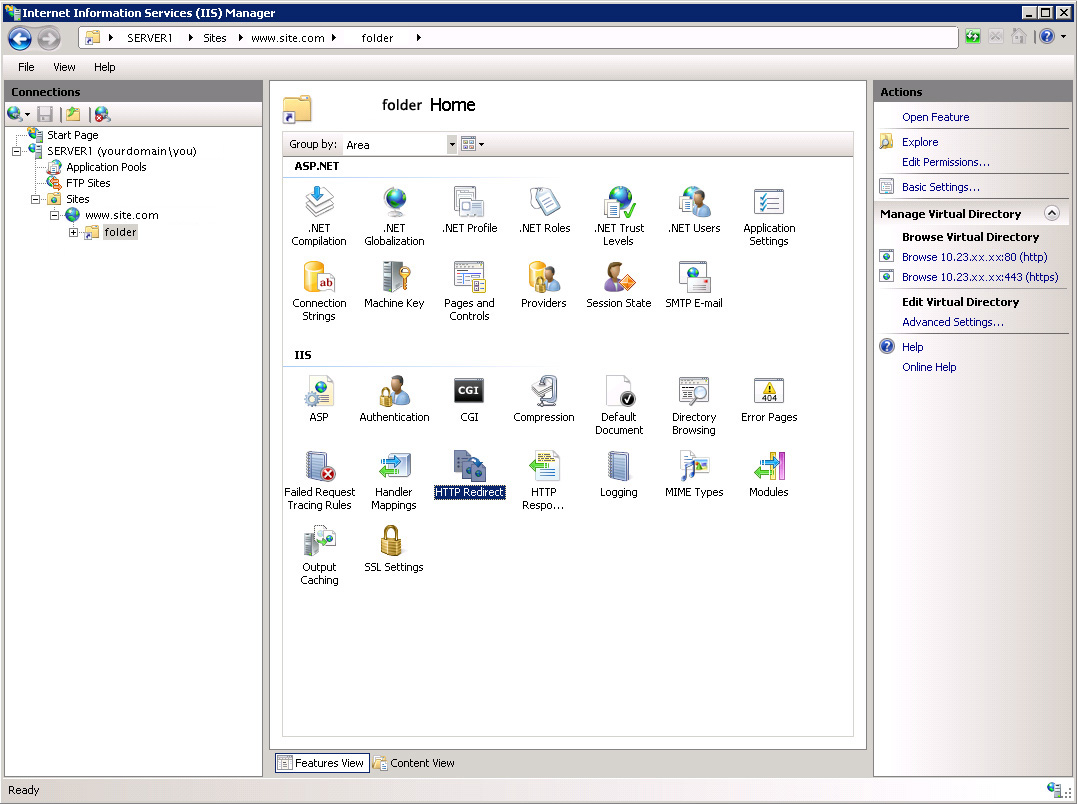Screen dimensions: 1077x804
Task: Open the Compression feature
Action: (544, 399)
